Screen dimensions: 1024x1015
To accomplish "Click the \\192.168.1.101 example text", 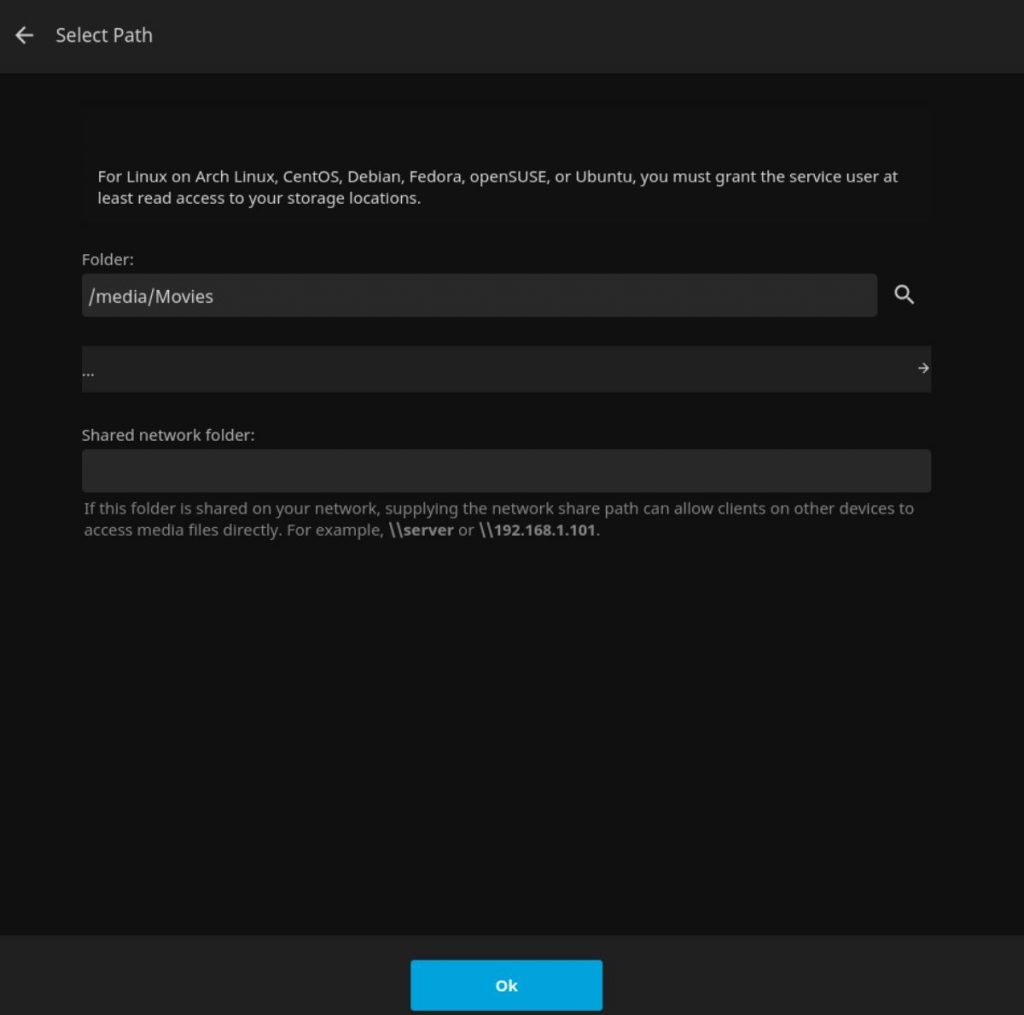I will 537,530.
